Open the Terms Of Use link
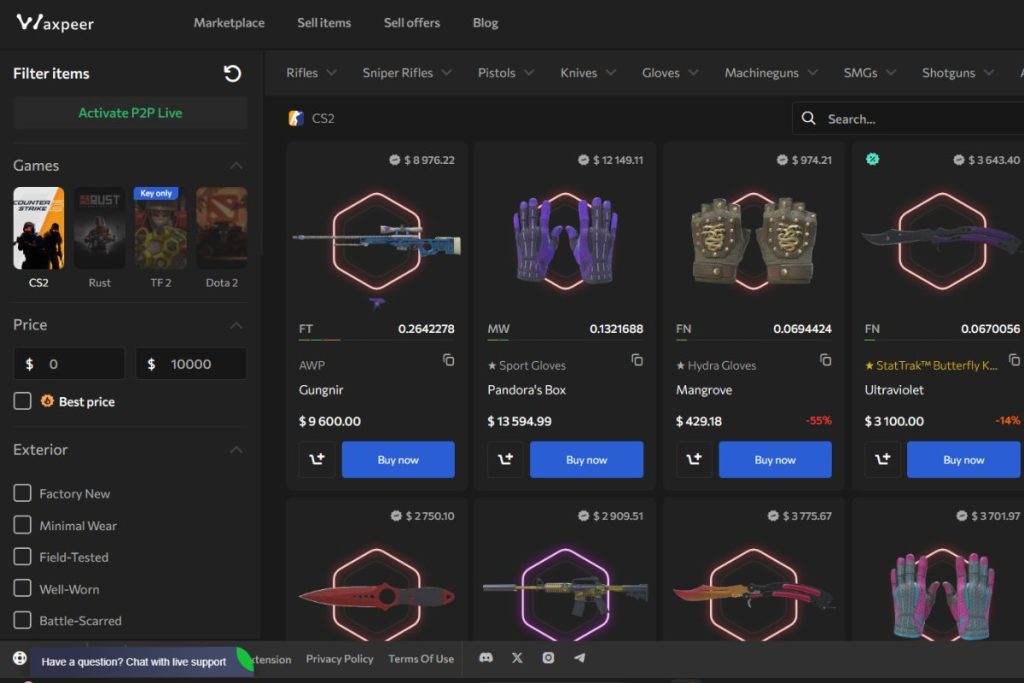Screen dimensions: 1024x683 tap(421, 659)
